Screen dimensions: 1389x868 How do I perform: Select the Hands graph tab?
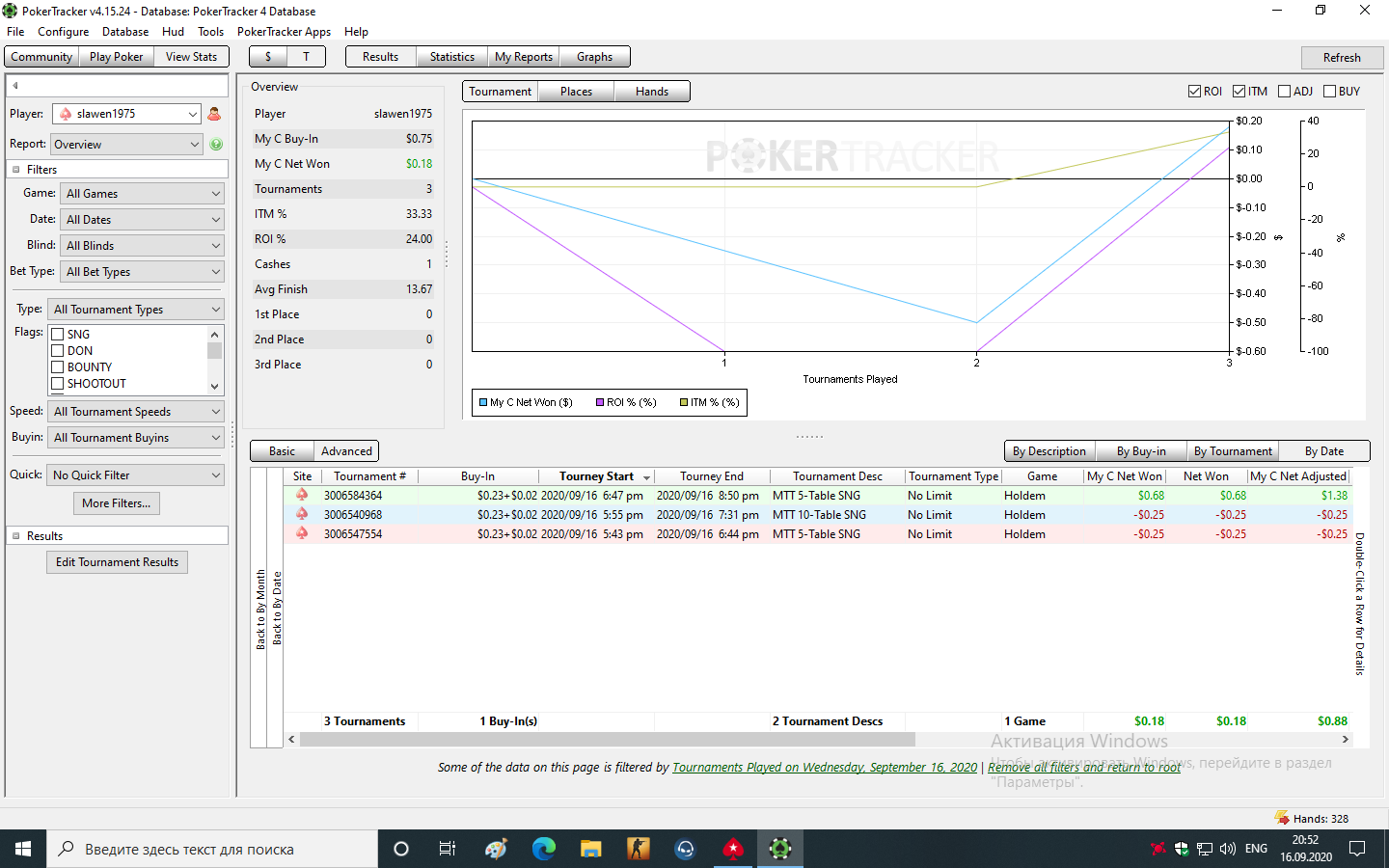point(652,92)
